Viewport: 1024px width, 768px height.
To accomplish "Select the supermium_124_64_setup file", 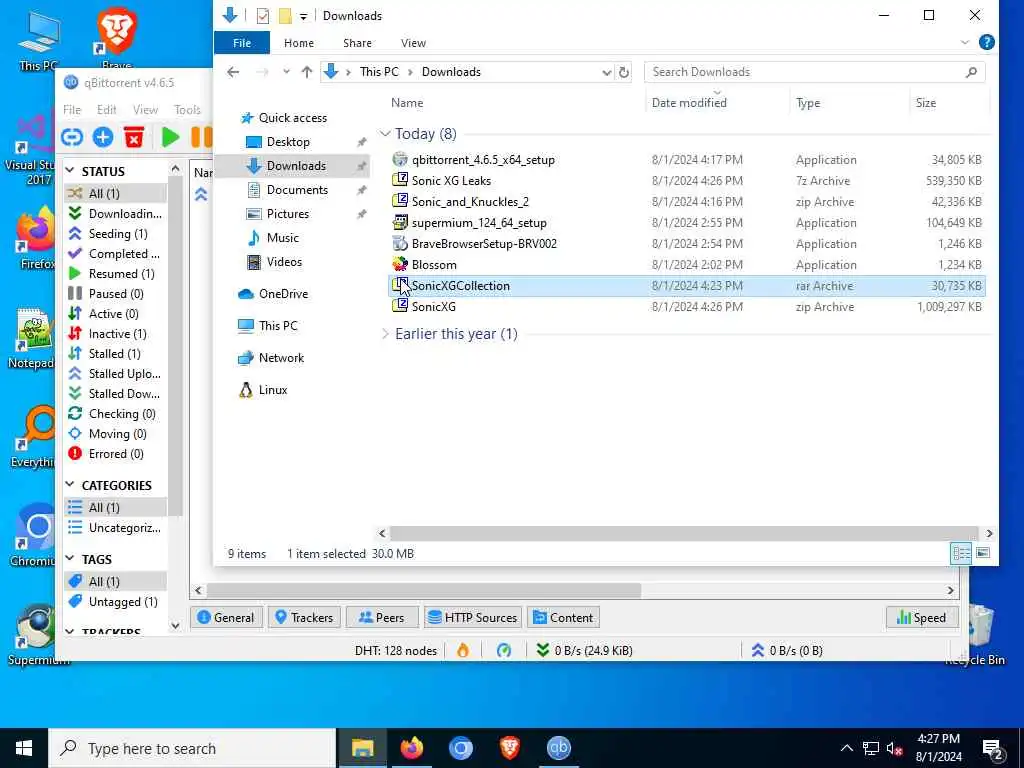I will pos(479,223).
